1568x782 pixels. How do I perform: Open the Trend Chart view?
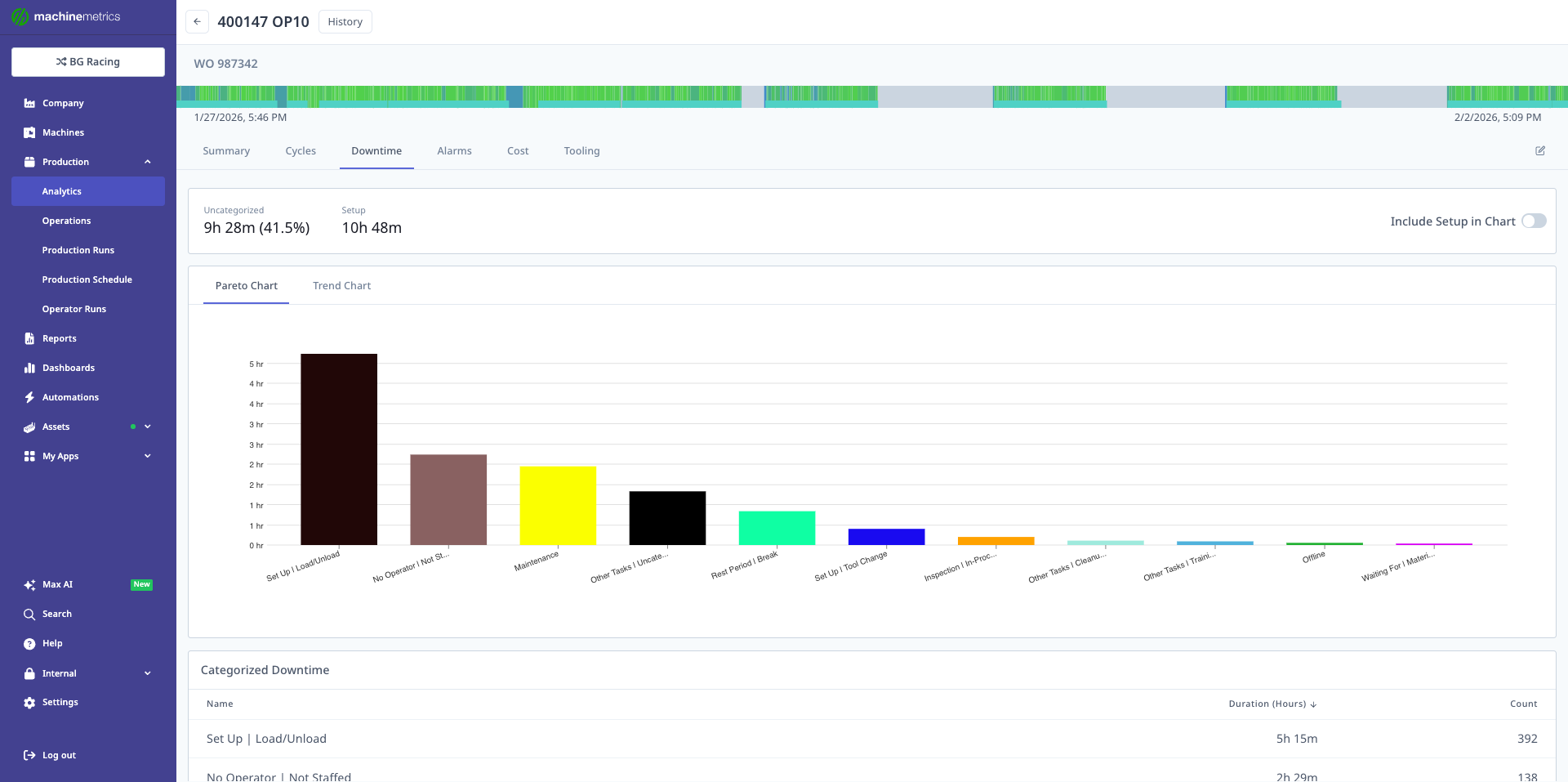click(341, 285)
